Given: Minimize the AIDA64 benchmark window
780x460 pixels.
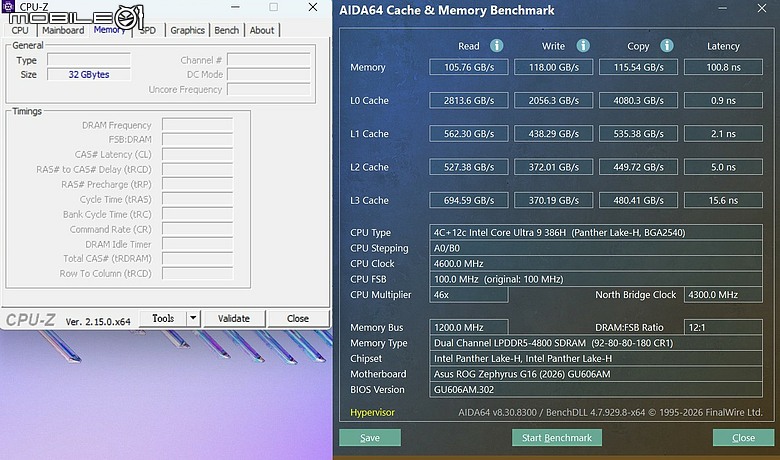Looking at the screenshot, I should click(722, 8).
